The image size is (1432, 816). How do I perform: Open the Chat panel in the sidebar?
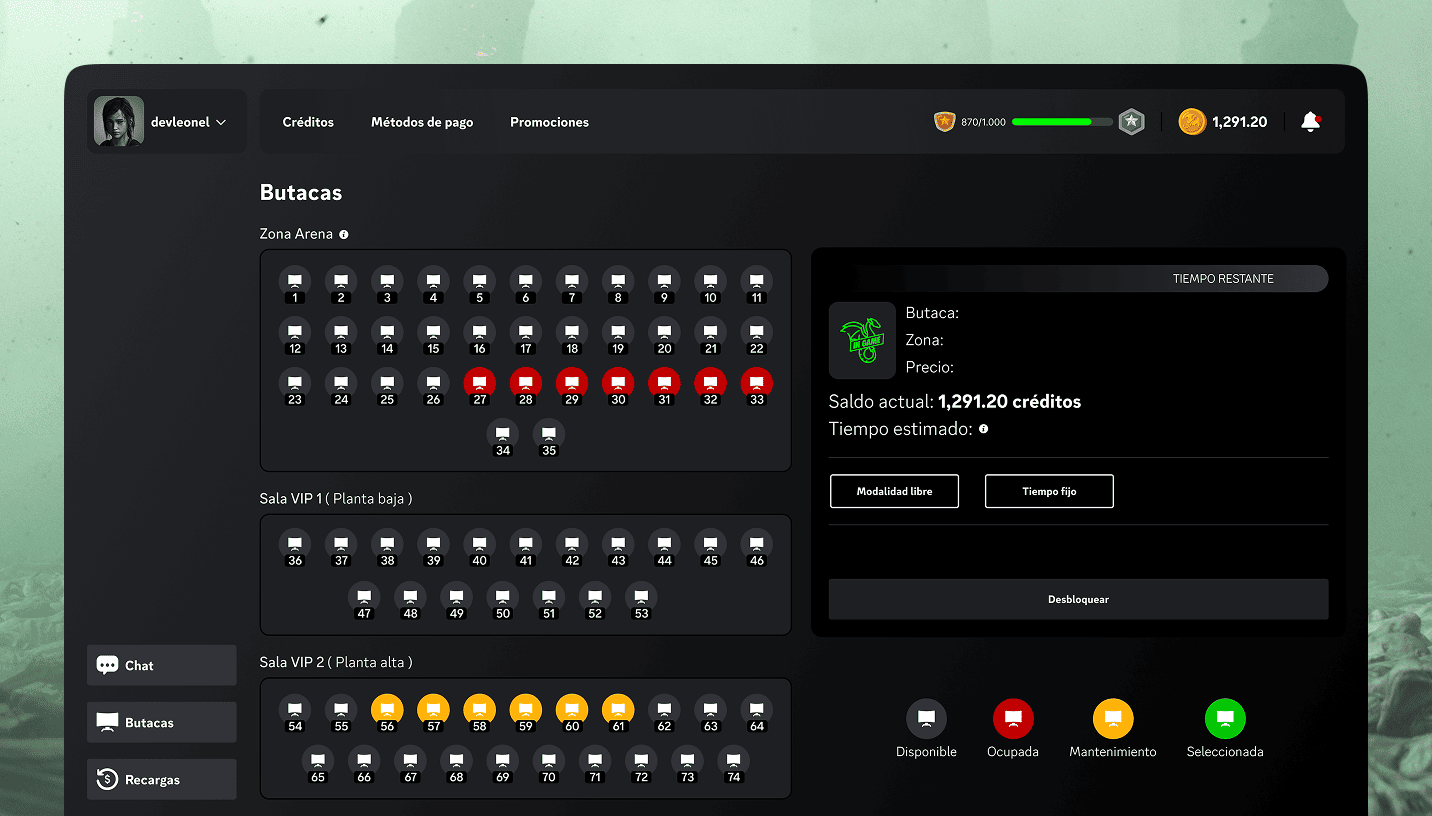161,665
